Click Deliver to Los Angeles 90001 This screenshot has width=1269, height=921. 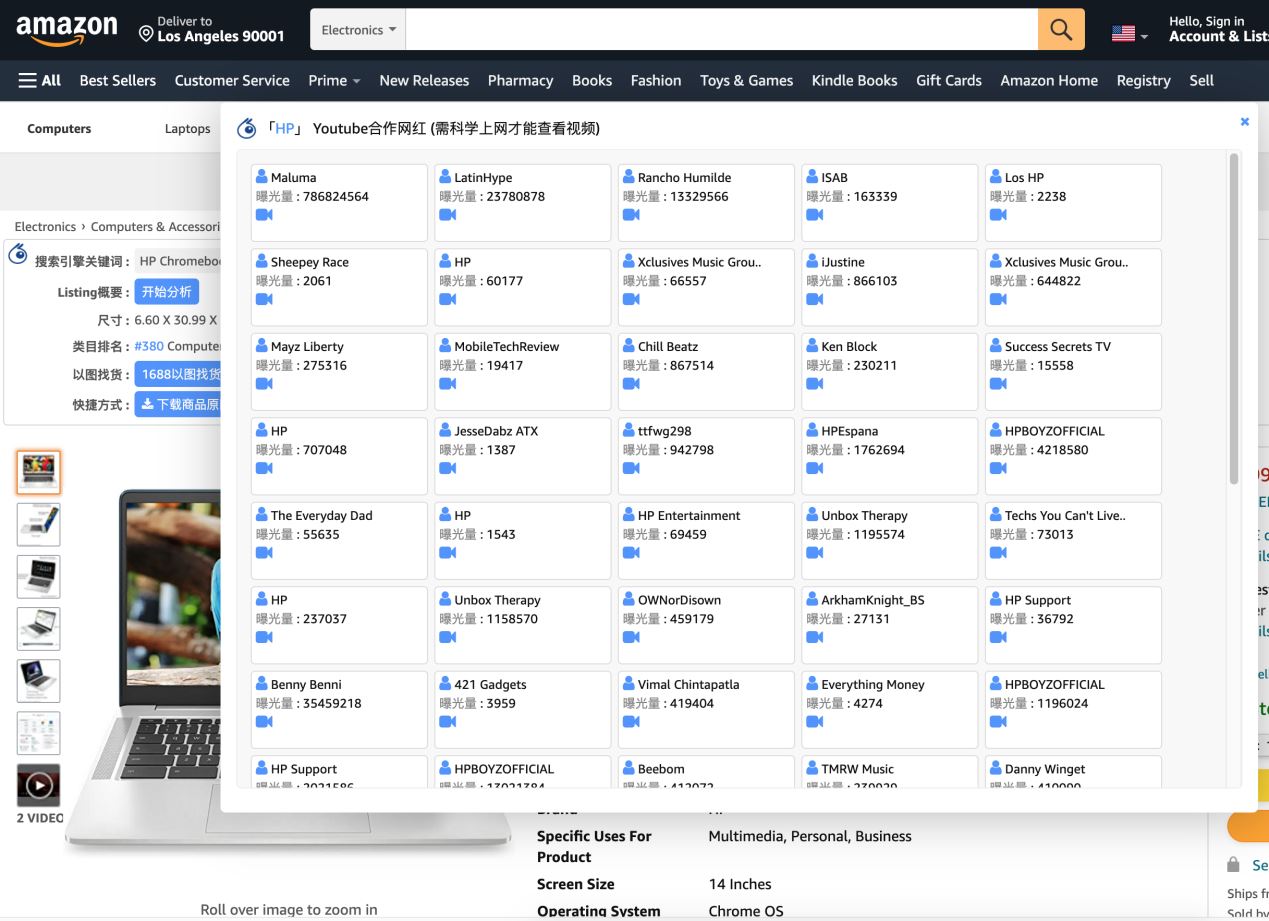(212, 30)
